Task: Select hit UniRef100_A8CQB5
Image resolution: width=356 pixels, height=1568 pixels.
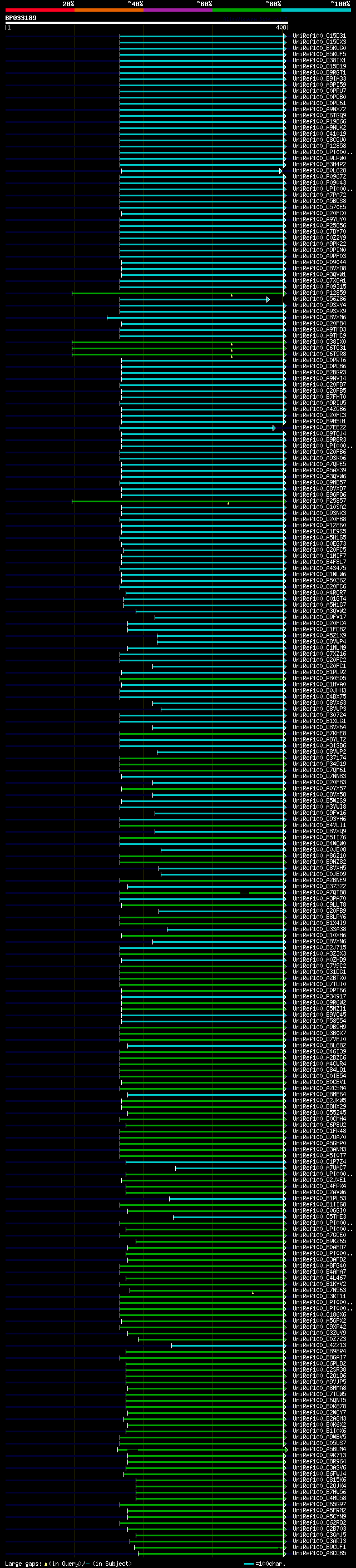Action: [319, 1553]
